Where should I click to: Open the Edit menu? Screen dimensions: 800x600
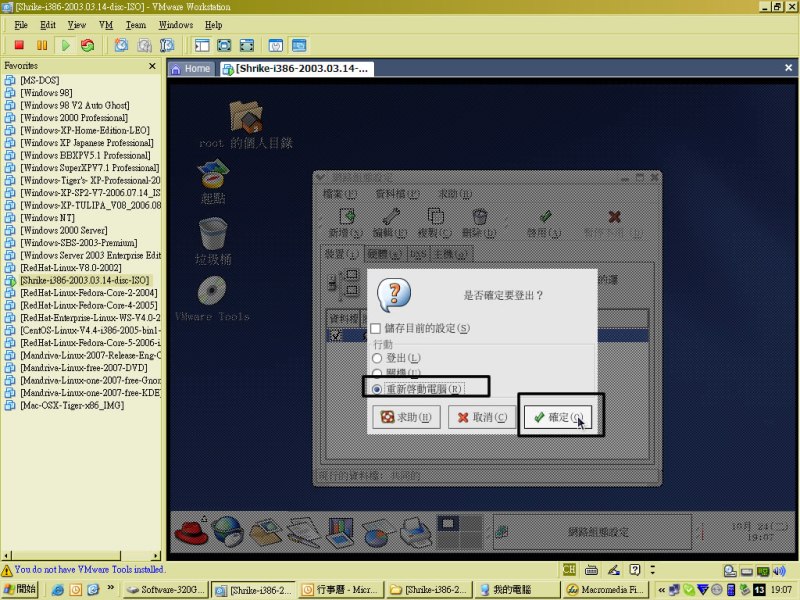point(47,25)
